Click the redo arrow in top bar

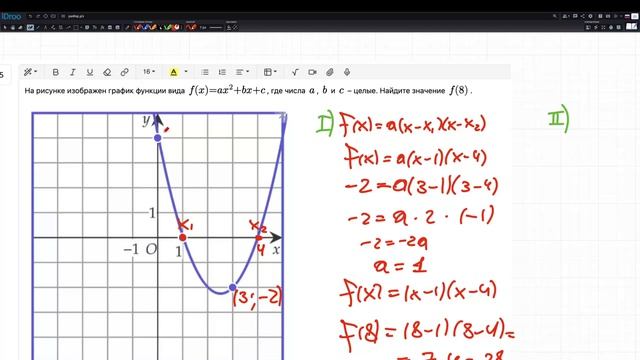(x=38, y=16)
